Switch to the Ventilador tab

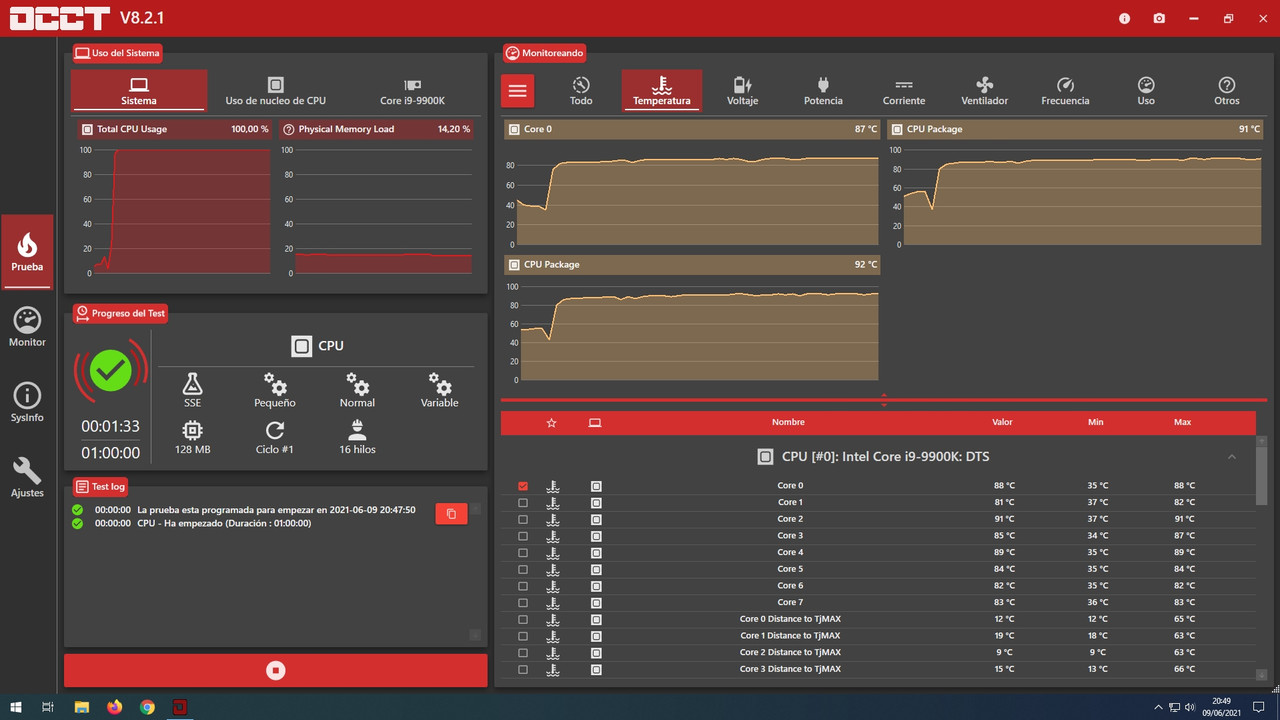pos(984,90)
